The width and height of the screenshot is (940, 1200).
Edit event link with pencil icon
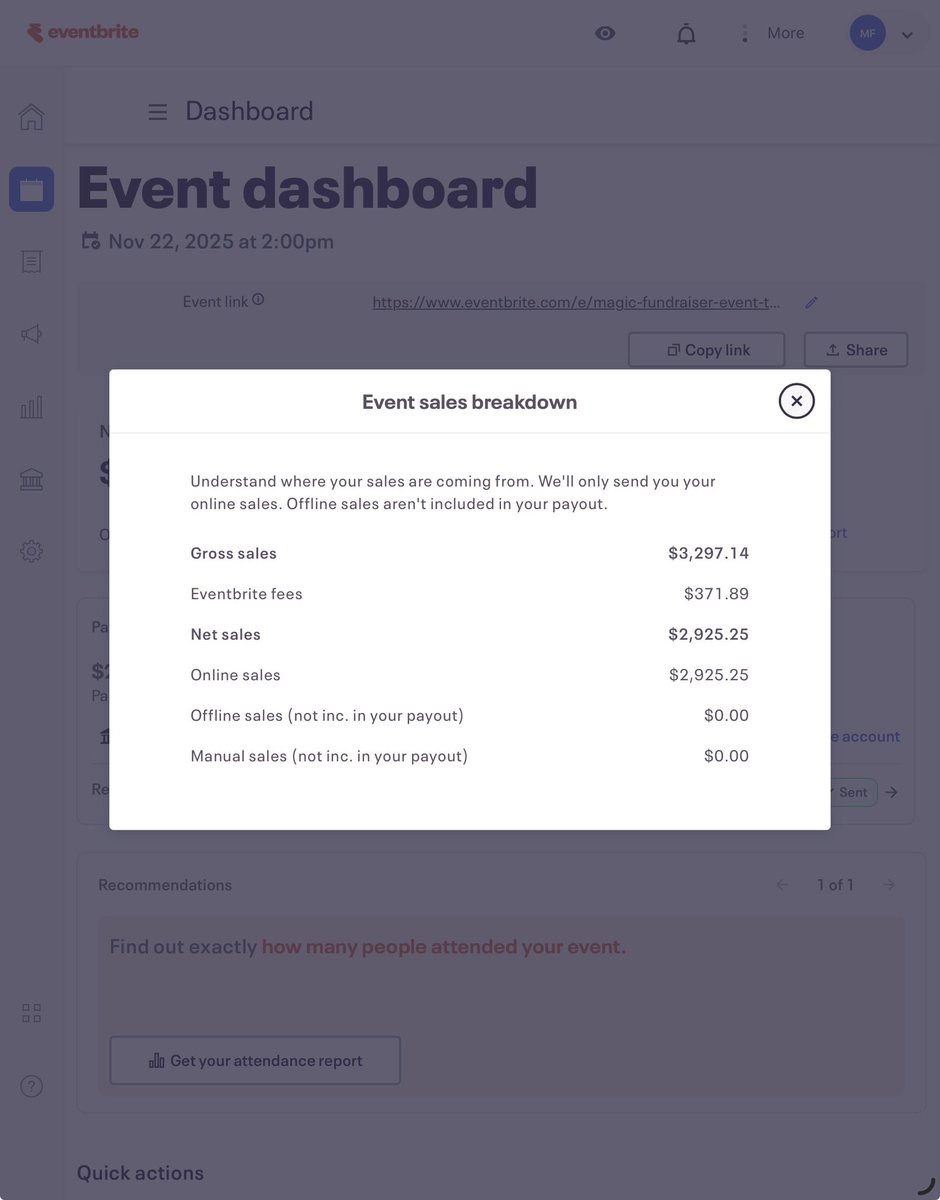811,302
